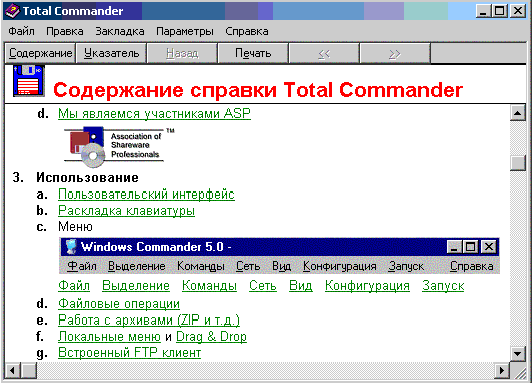Click the vertical scrollbar up arrow
The height and width of the screenshot is (383, 532).
[518, 113]
